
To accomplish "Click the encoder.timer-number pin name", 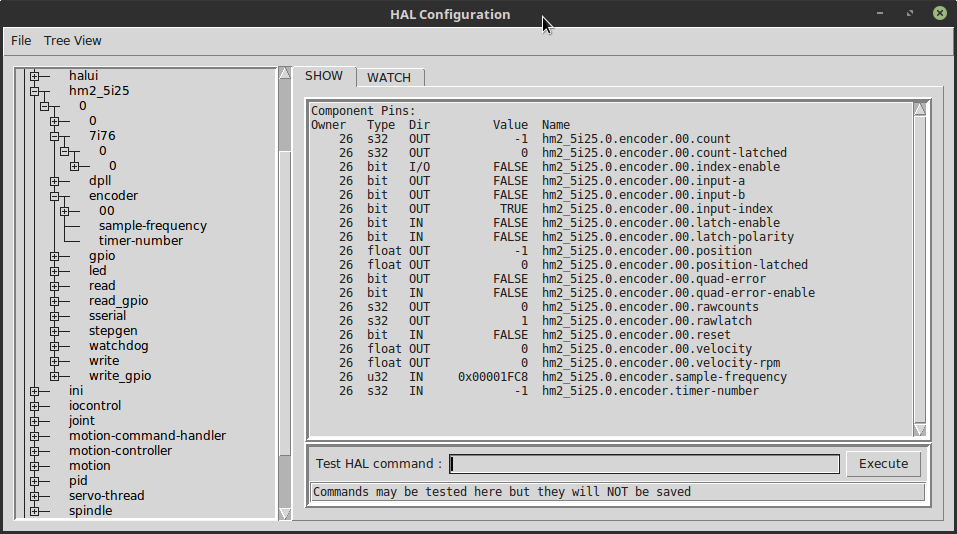I will click(x=651, y=391).
